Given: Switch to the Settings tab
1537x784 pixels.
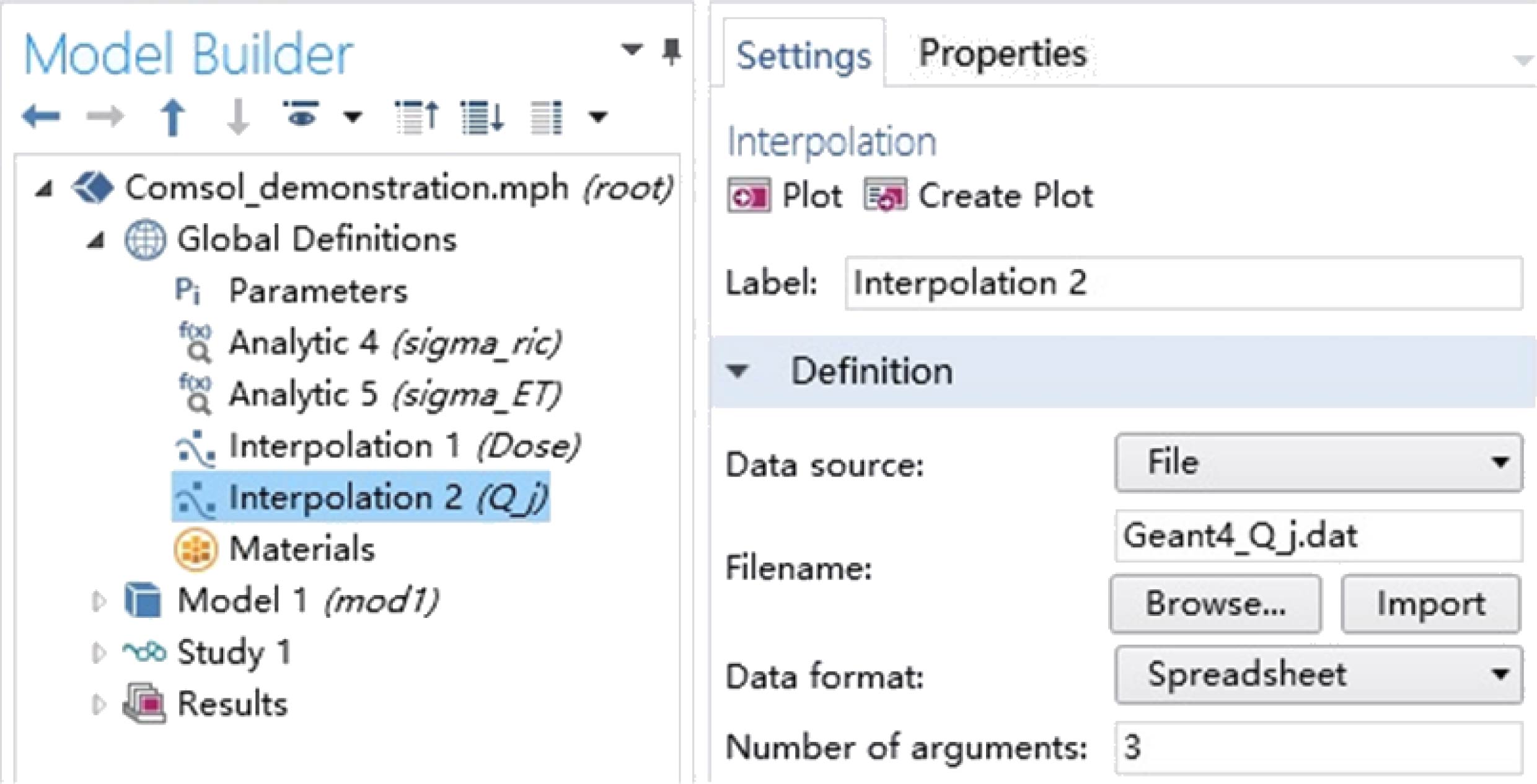Looking at the screenshot, I should tap(803, 56).
